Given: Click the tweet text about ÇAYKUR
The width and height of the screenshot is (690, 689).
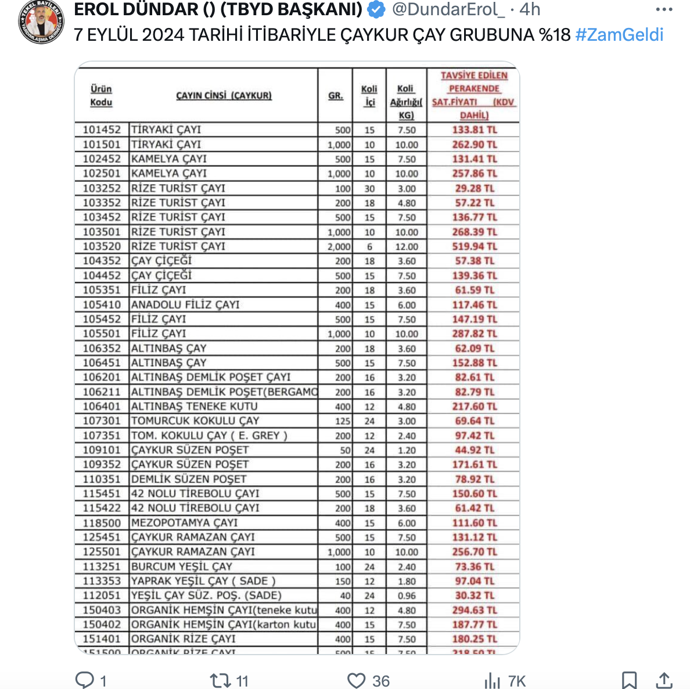Looking at the screenshot, I should (322, 35).
